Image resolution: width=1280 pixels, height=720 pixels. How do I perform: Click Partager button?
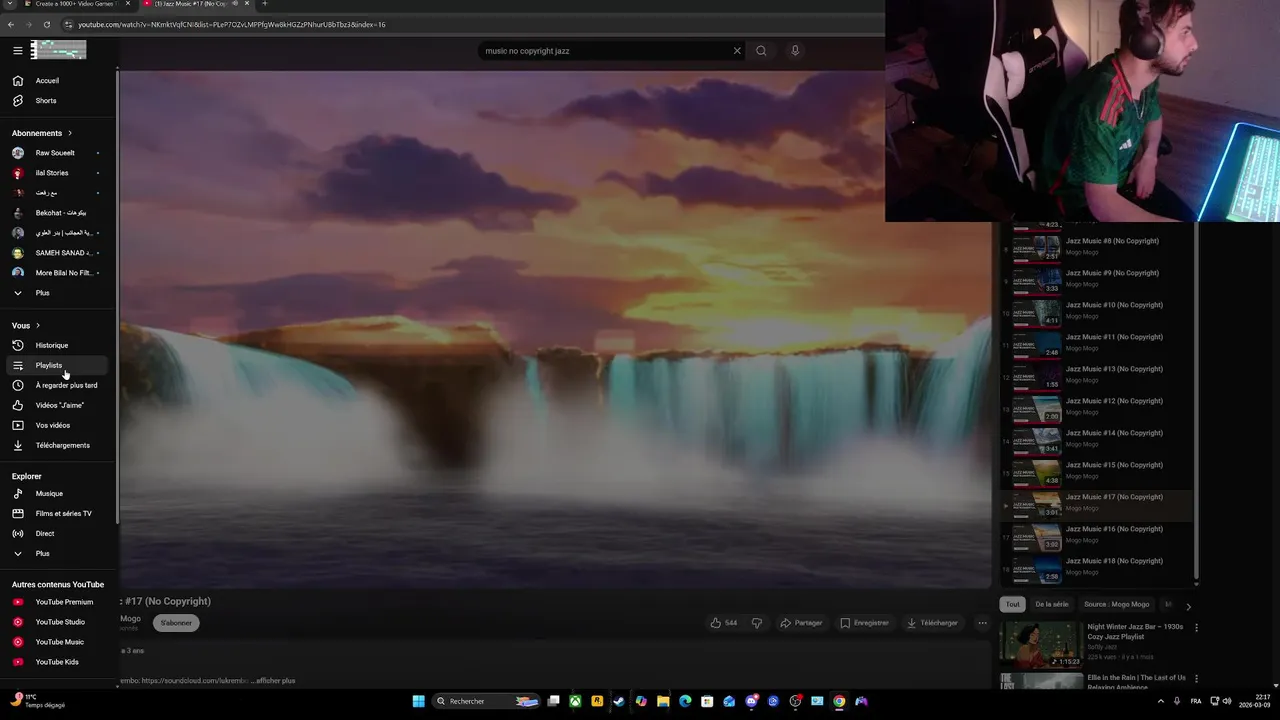point(801,623)
